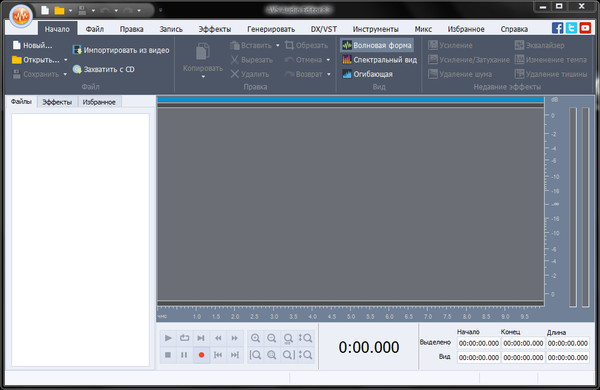This screenshot has height=390, width=600.
Task: Open the Избранное ribbon tab
Action: pyautogui.click(x=466, y=29)
